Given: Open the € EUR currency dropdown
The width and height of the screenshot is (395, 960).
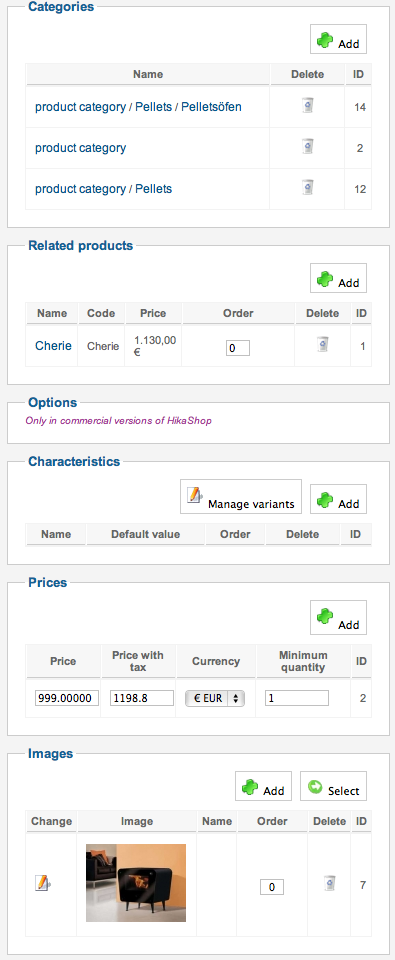Looking at the screenshot, I should [x=215, y=698].
